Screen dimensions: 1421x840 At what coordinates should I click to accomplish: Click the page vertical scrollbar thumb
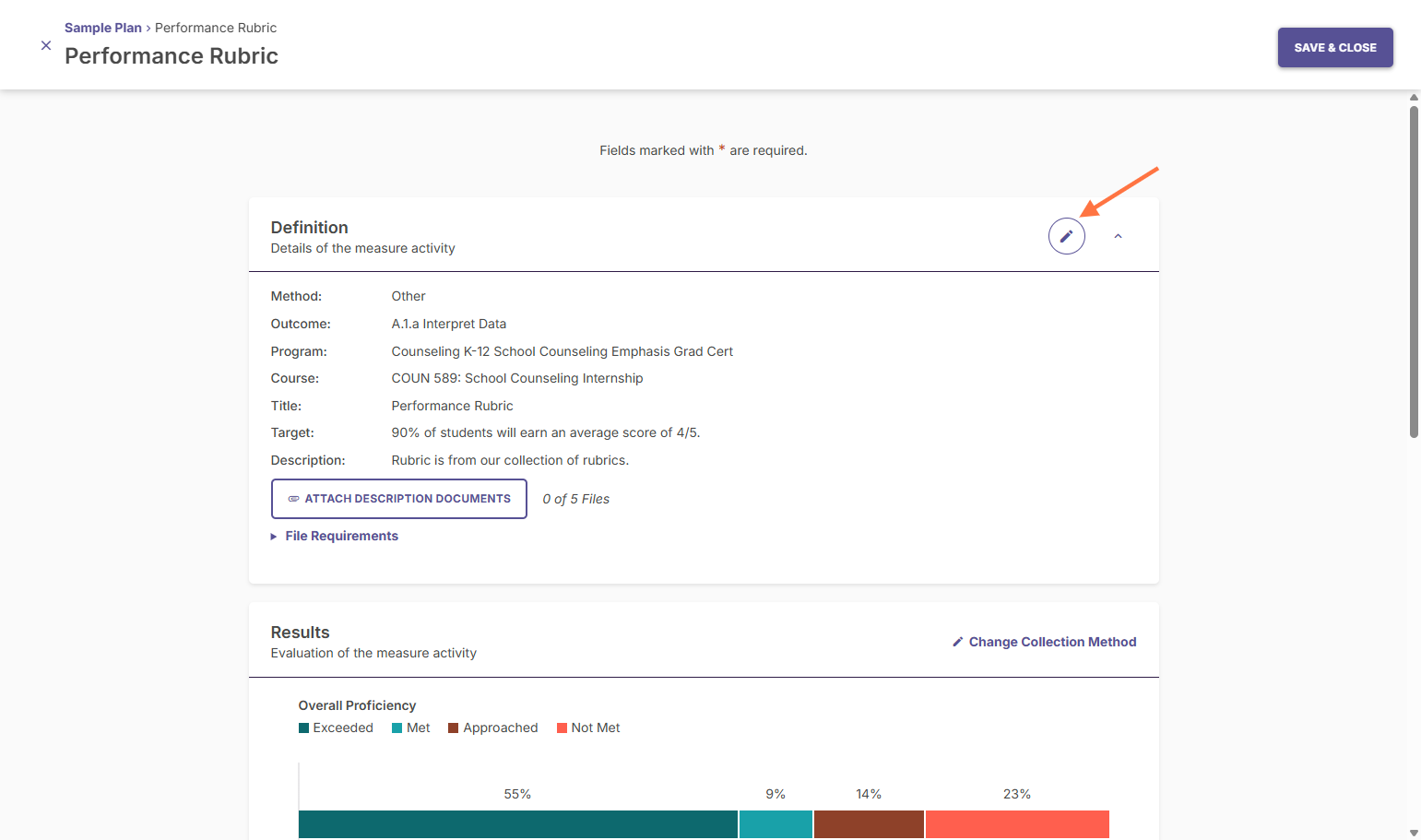coord(1414,272)
